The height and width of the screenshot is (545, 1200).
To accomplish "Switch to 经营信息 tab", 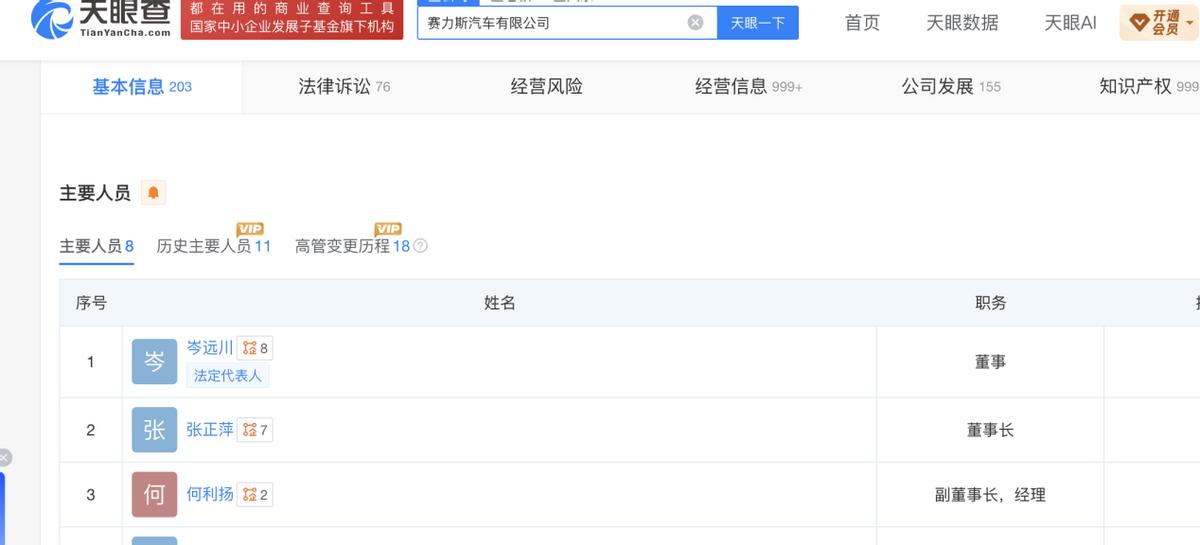I will pyautogui.click(x=749, y=87).
